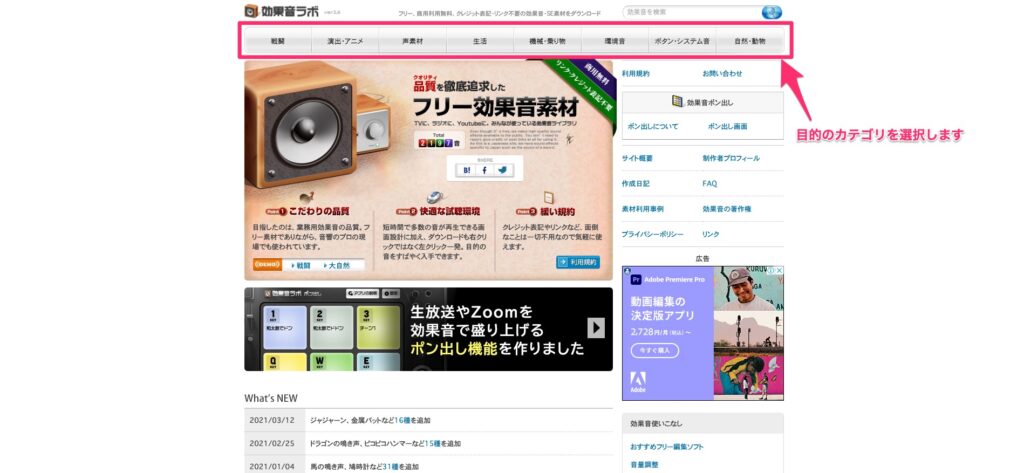
Task: Click into the 効果音を検索 search field
Action: pyautogui.click(x=690, y=12)
